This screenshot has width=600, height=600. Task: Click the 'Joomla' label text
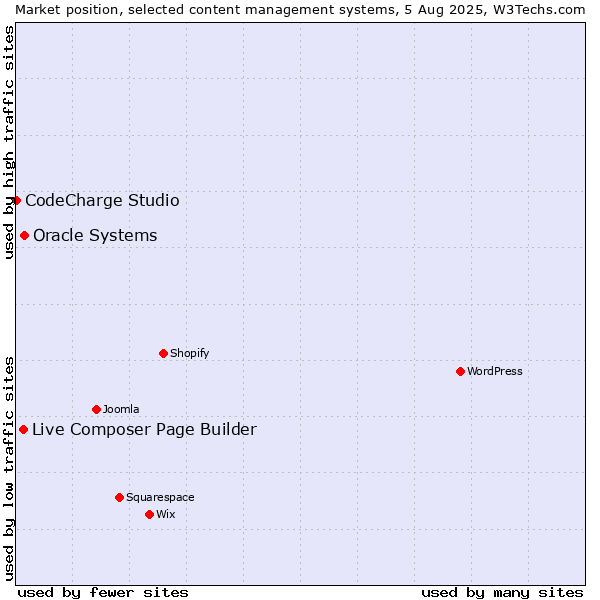coord(121,409)
